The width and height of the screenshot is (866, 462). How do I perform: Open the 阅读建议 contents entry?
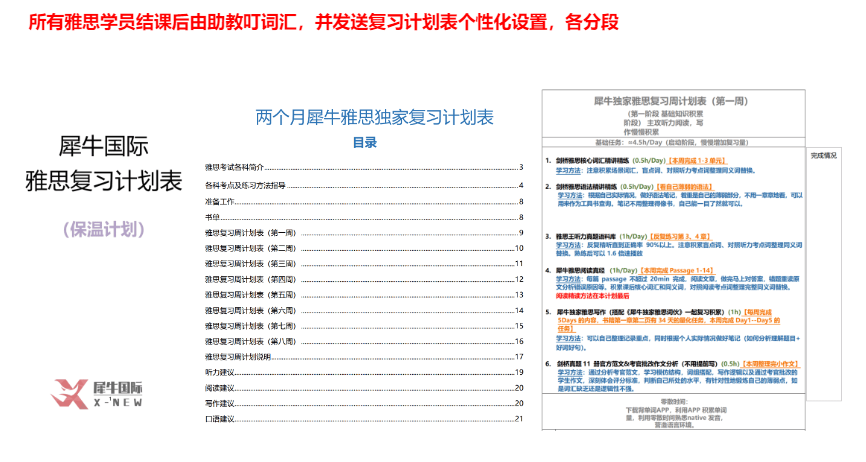click(219, 387)
